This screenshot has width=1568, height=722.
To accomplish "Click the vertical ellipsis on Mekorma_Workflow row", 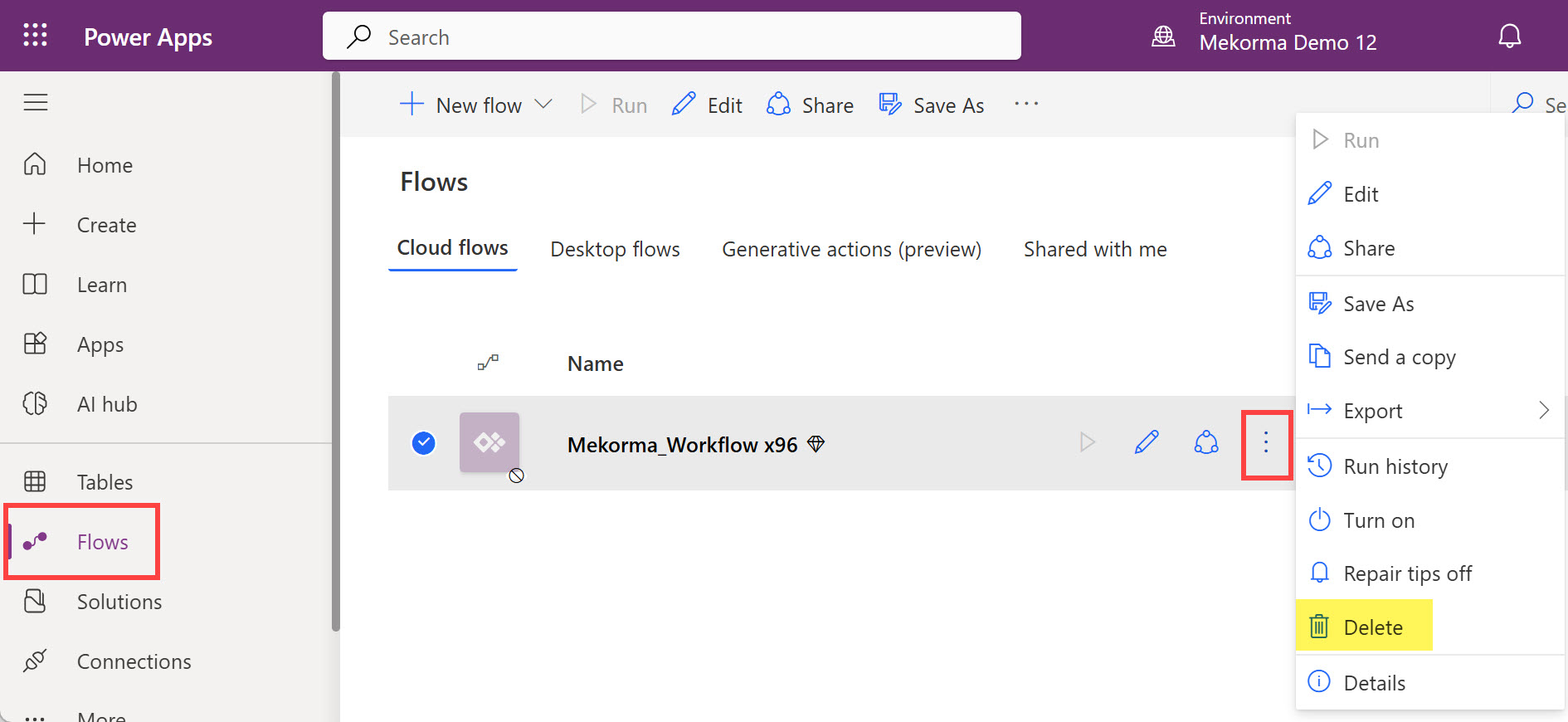I will (1265, 443).
